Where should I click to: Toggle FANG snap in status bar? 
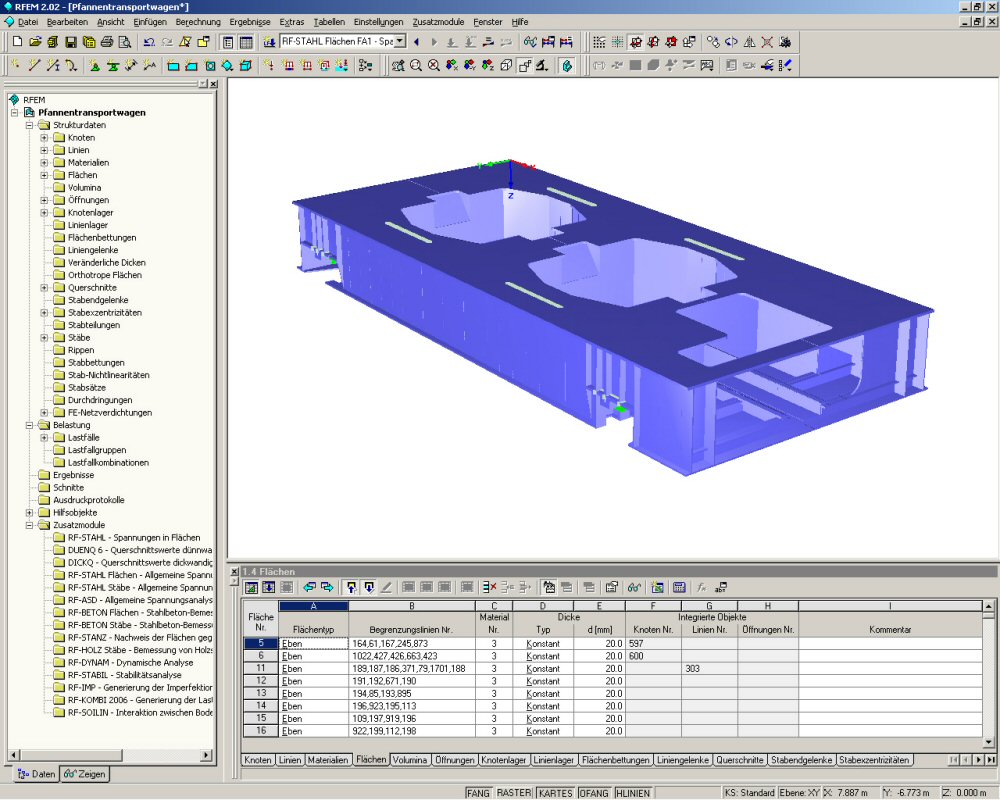click(478, 793)
